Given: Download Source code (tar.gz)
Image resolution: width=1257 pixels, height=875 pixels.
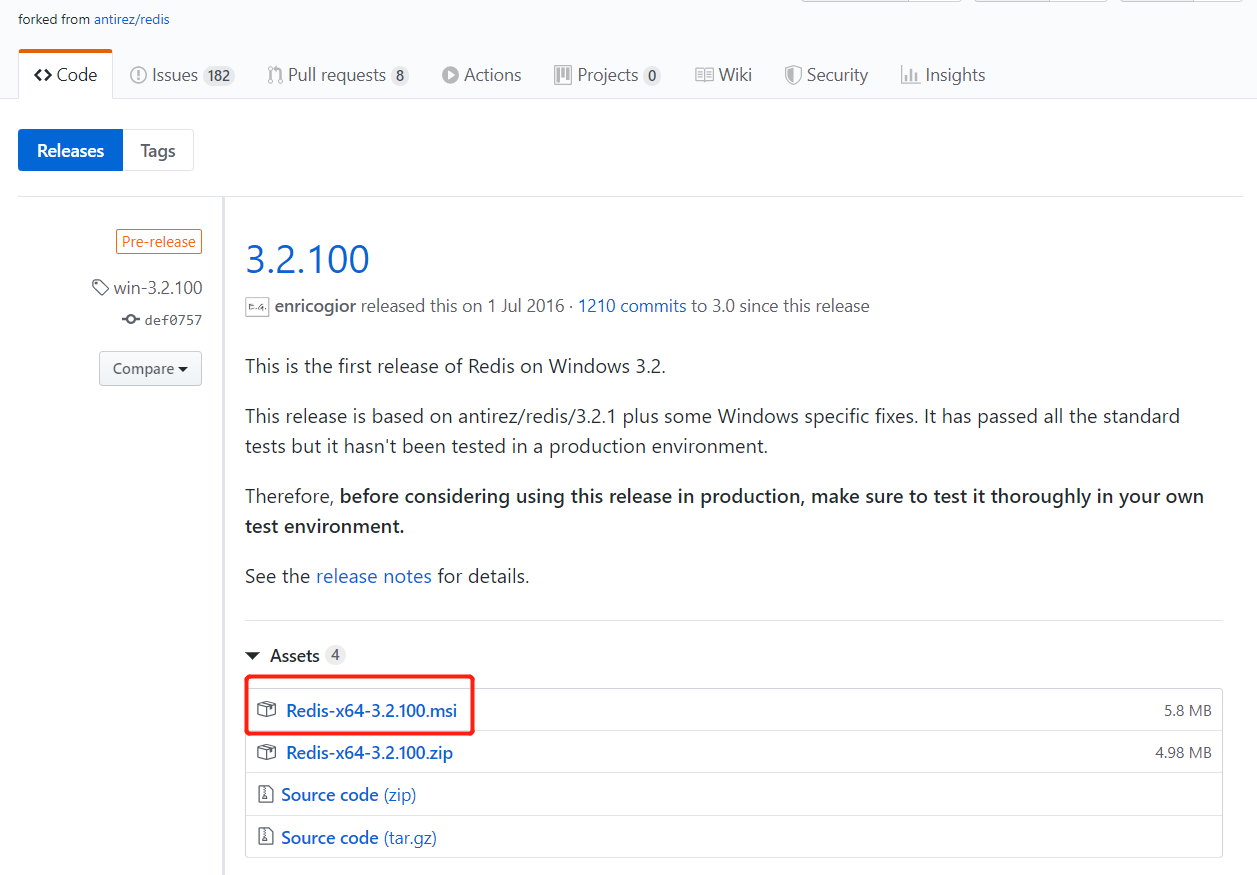Looking at the screenshot, I should click(x=359, y=838).
